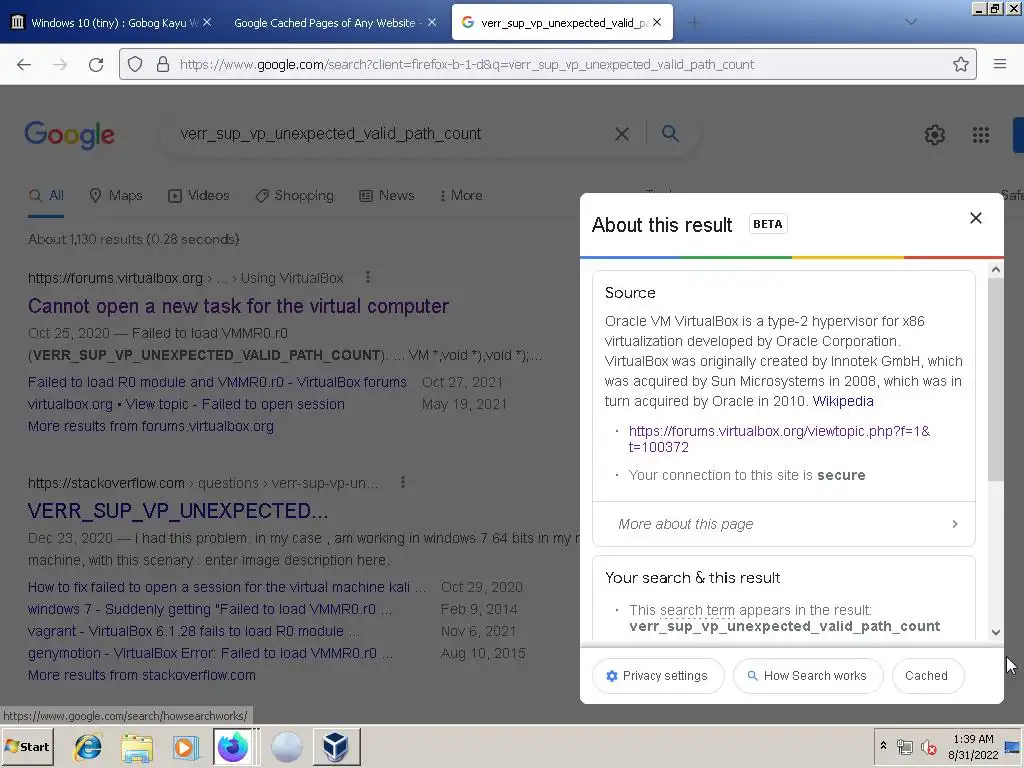Open three-dot menu for stackoverflow.com result
The width and height of the screenshot is (1024, 768).
(x=403, y=483)
